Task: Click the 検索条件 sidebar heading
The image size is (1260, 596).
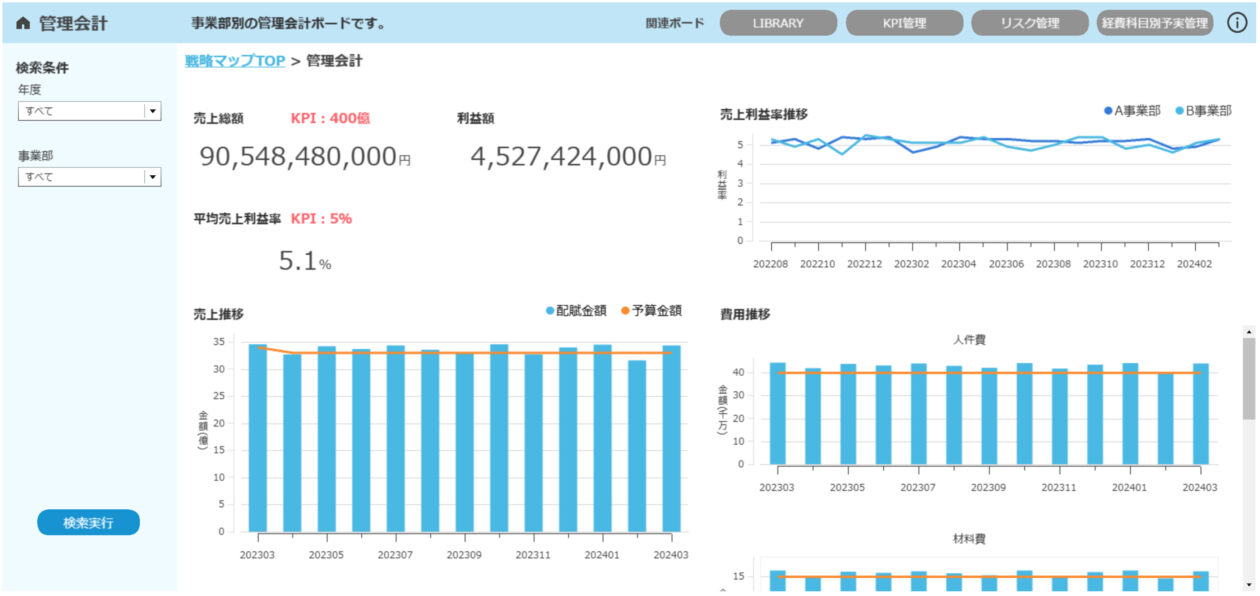Action: 42,68
